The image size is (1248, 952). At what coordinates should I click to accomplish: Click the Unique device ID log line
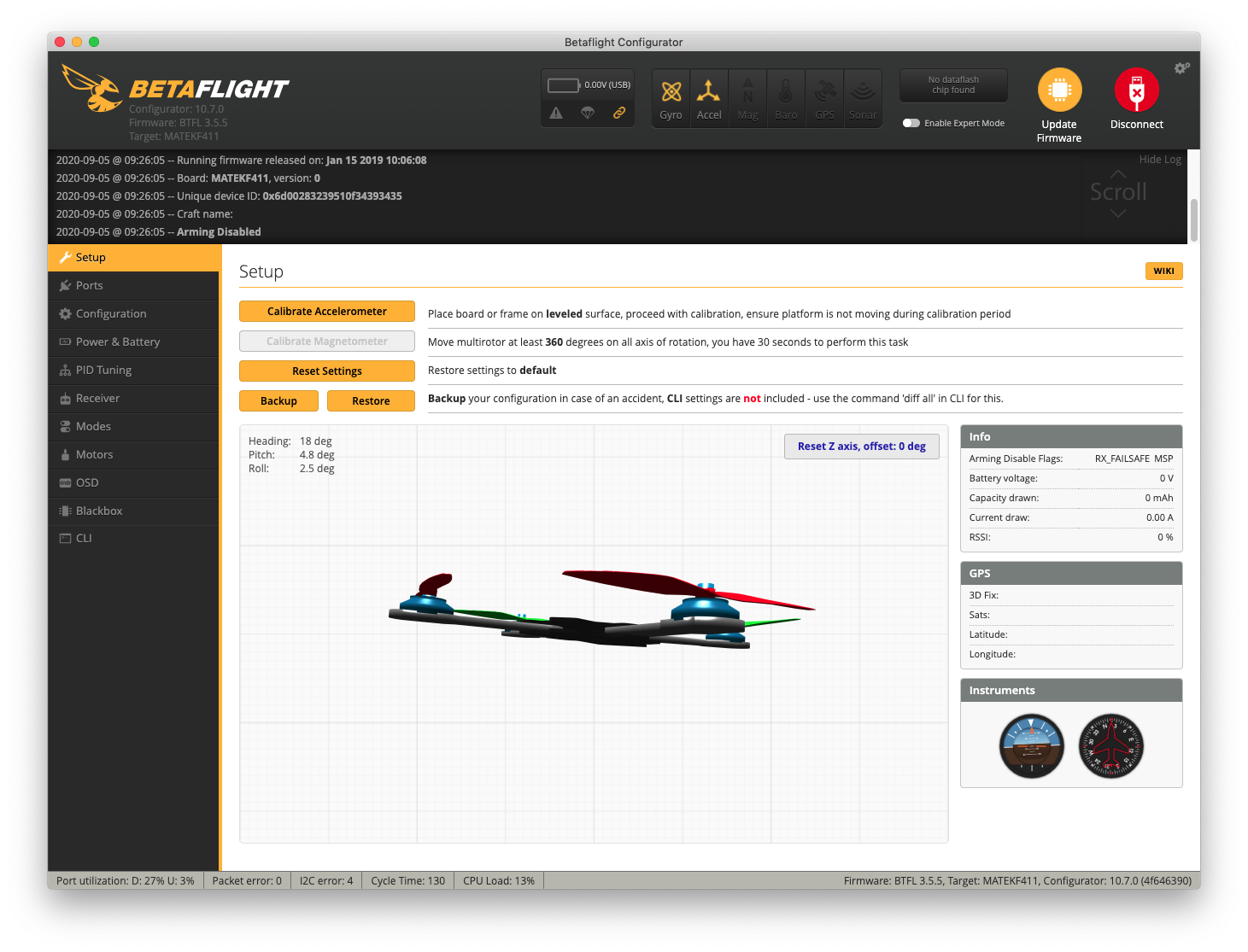(x=229, y=196)
